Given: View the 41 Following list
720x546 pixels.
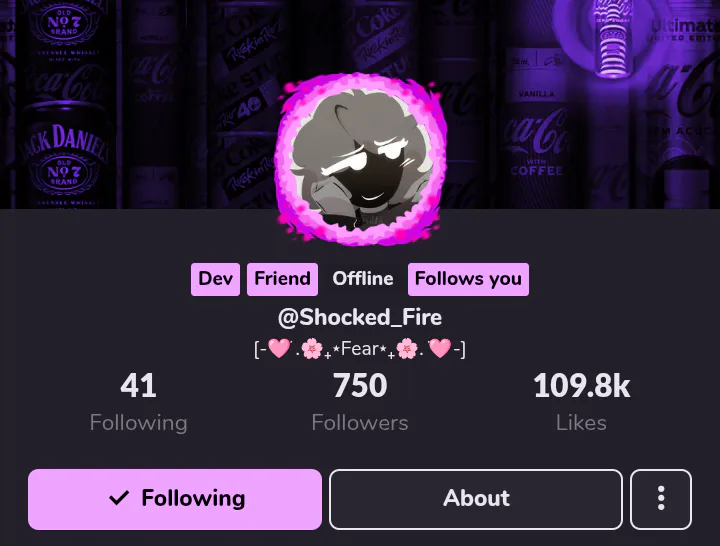Looking at the screenshot, I should click(138, 386).
